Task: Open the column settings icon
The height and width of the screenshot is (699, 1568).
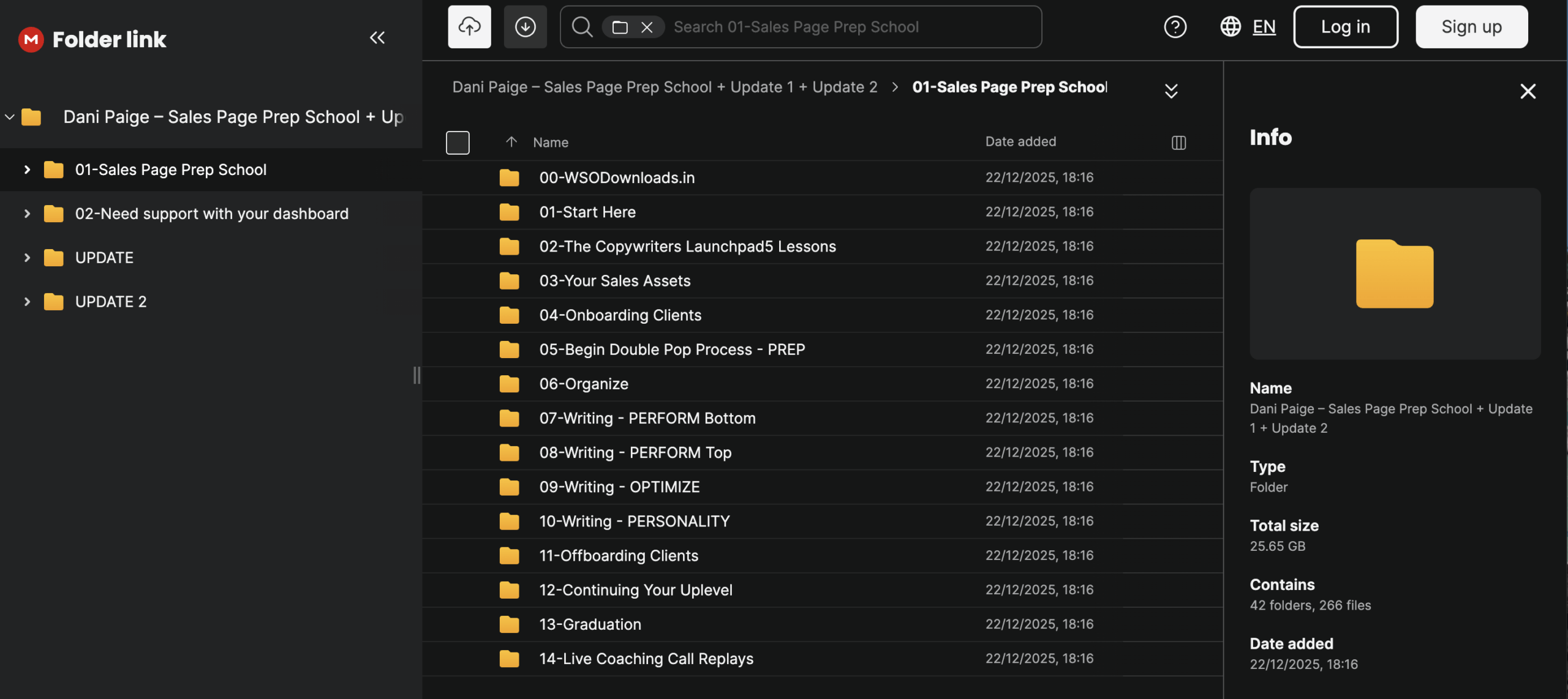Action: click(x=1178, y=143)
